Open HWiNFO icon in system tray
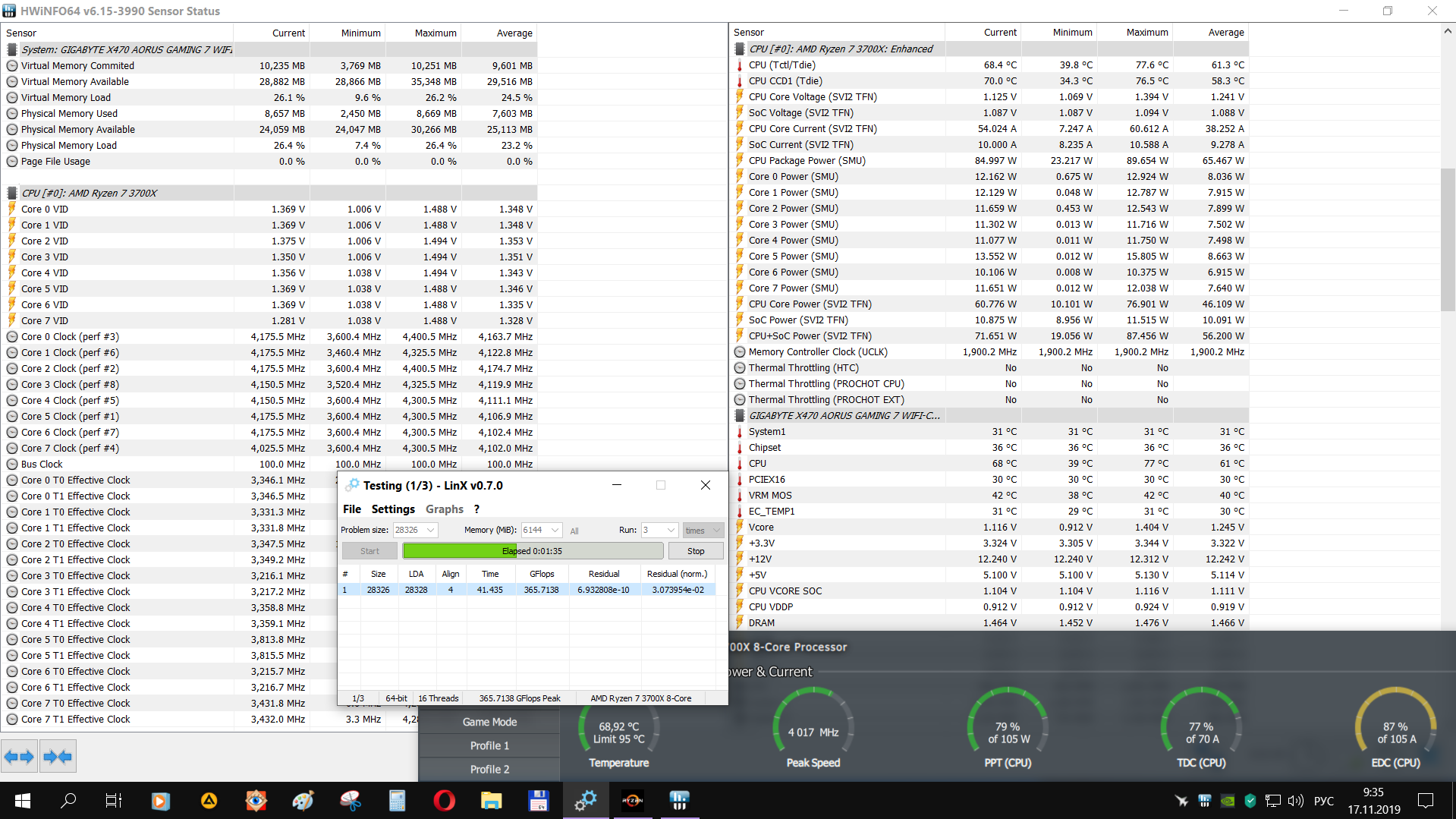 pyautogui.click(x=1204, y=800)
